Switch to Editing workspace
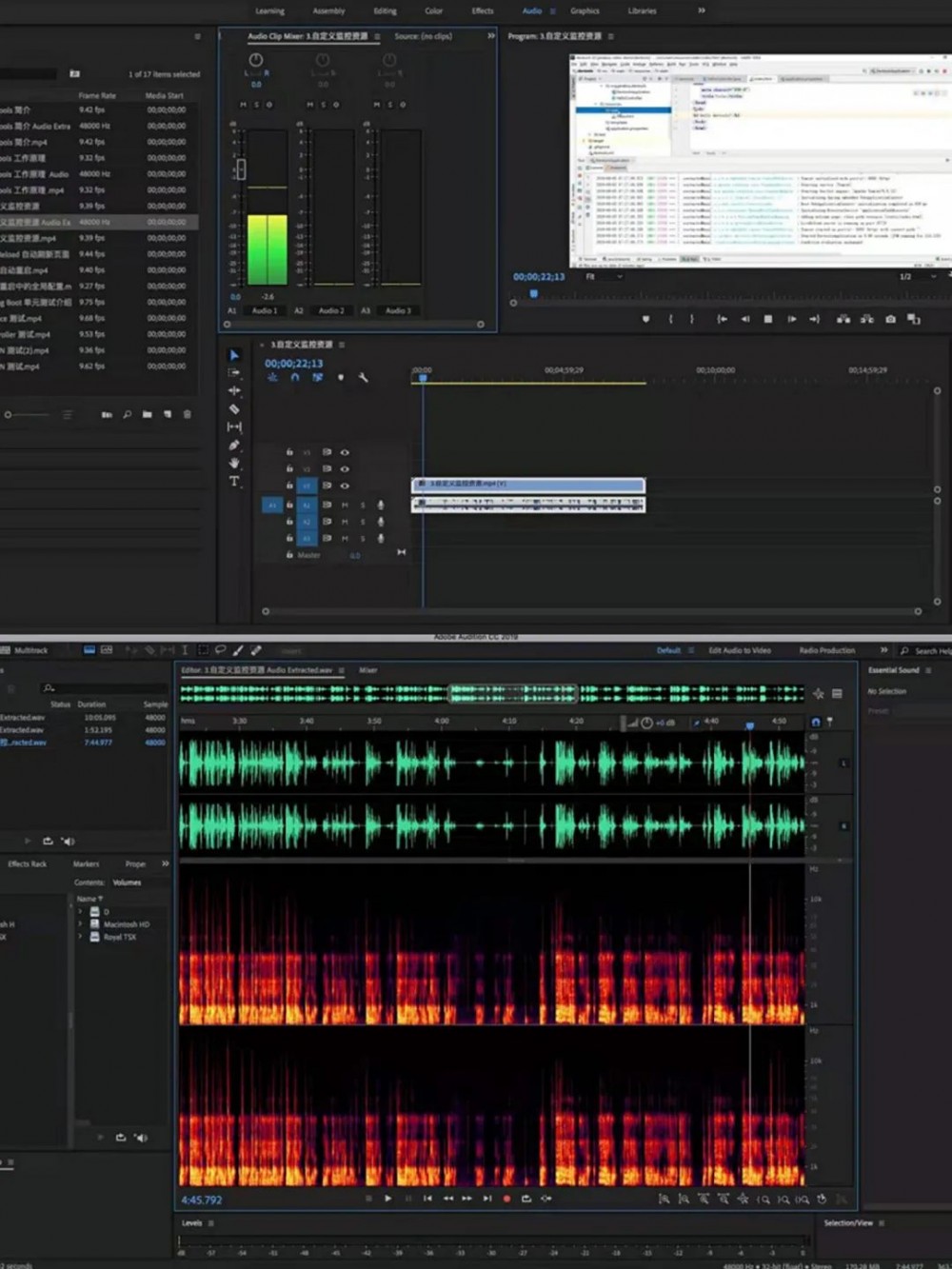 click(x=386, y=10)
